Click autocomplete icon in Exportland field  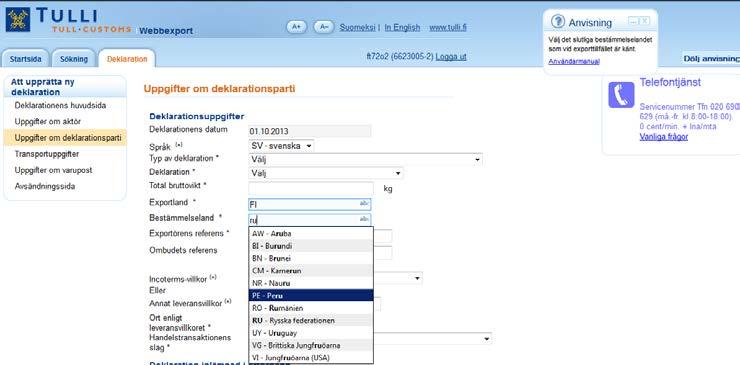point(364,204)
